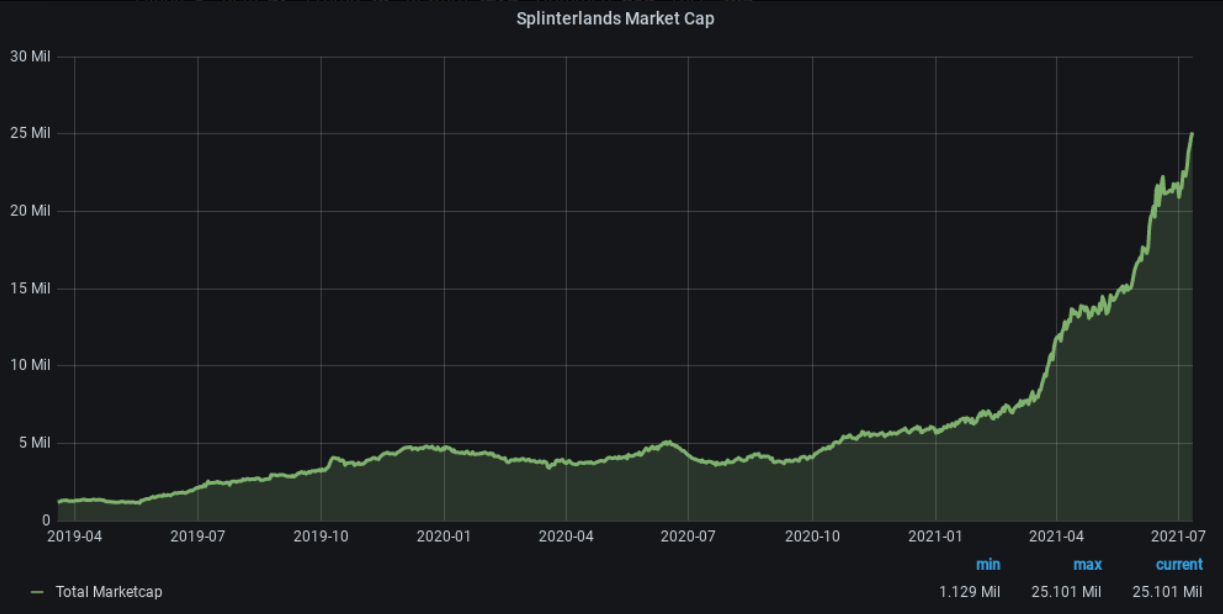Select the 25.101 Mil current value
The width and height of the screenshot is (1223, 614).
tap(1167, 592)
